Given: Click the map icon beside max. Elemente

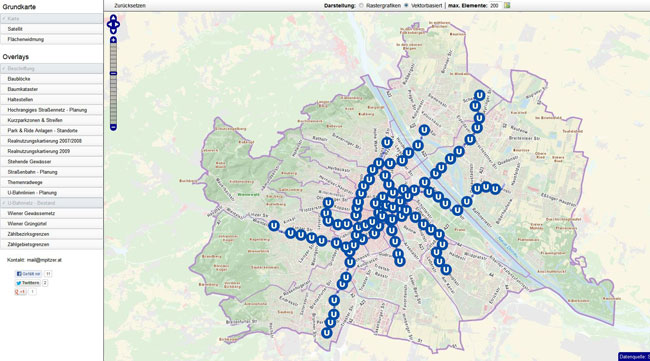Looking at the screenshot, I should (507, 5).
